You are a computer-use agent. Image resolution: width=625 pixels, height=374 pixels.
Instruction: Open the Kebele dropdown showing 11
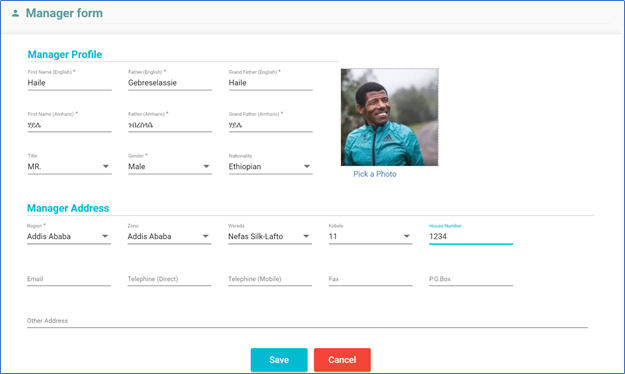pyautogui.click(x=370, y=236)
